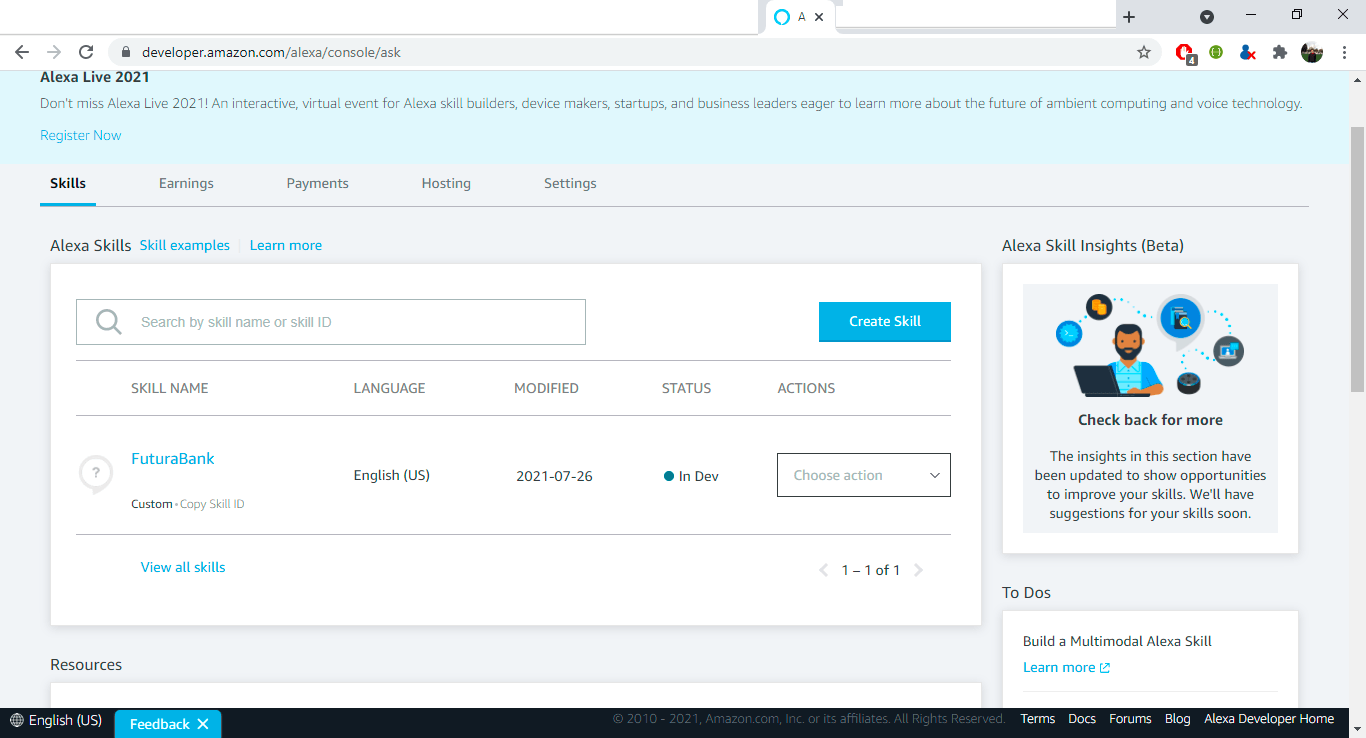This screenshot has height=738, width=1366.
Task: Open the Register Now link for Alexa Live
Action: [81, 135]
